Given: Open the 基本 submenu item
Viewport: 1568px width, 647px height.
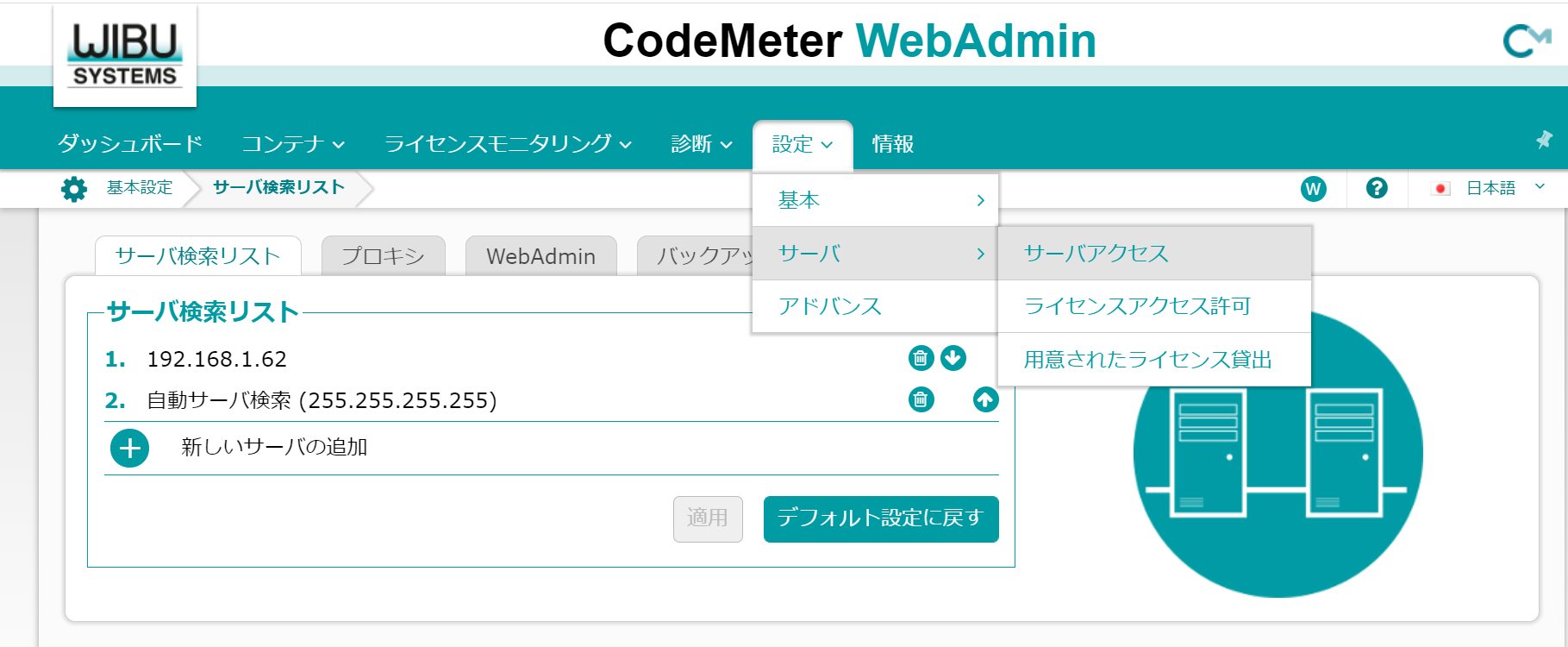Looking at the screenshot, I should click(875, 200).
